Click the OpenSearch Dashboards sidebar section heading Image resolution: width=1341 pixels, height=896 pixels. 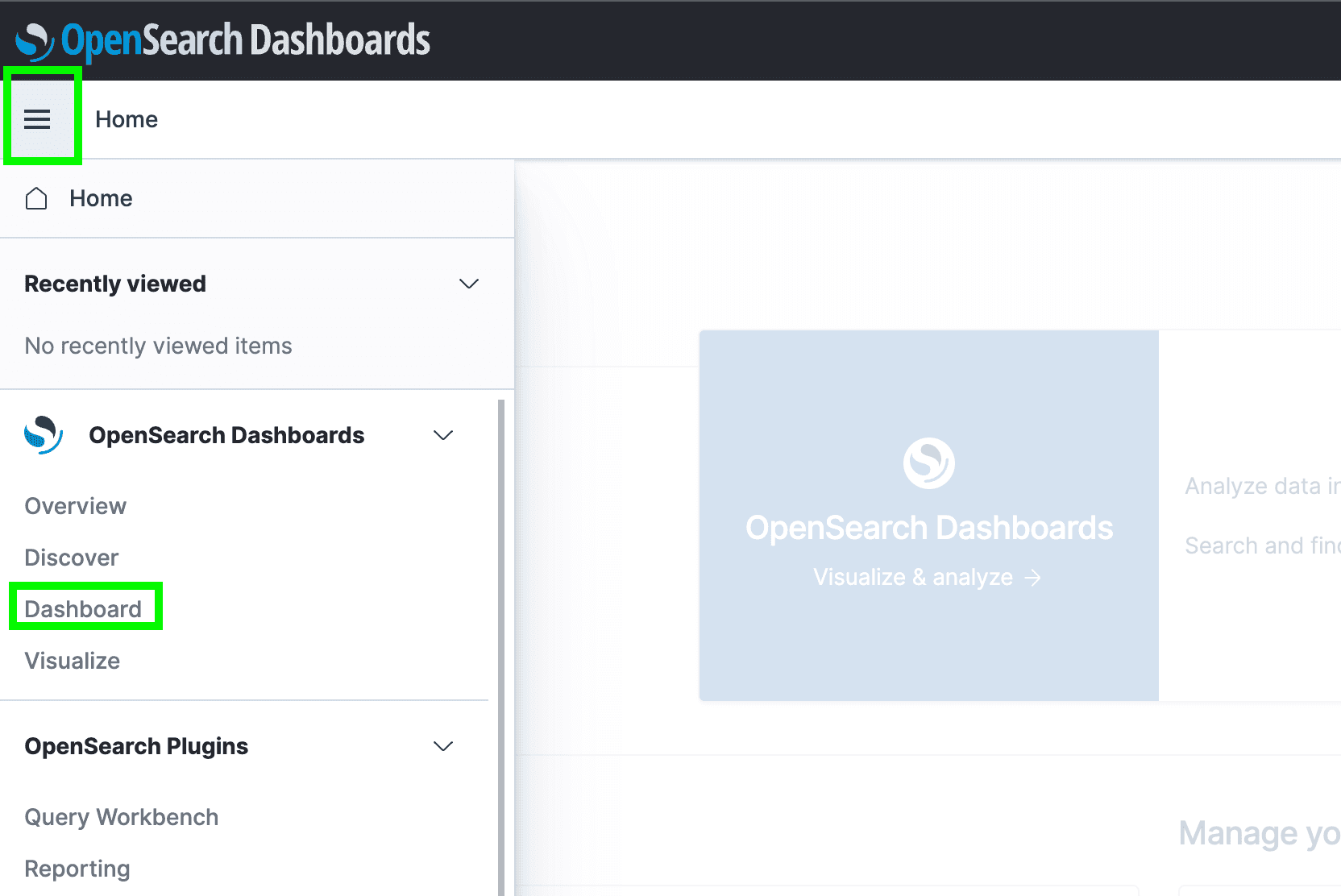tap(226, 435)
